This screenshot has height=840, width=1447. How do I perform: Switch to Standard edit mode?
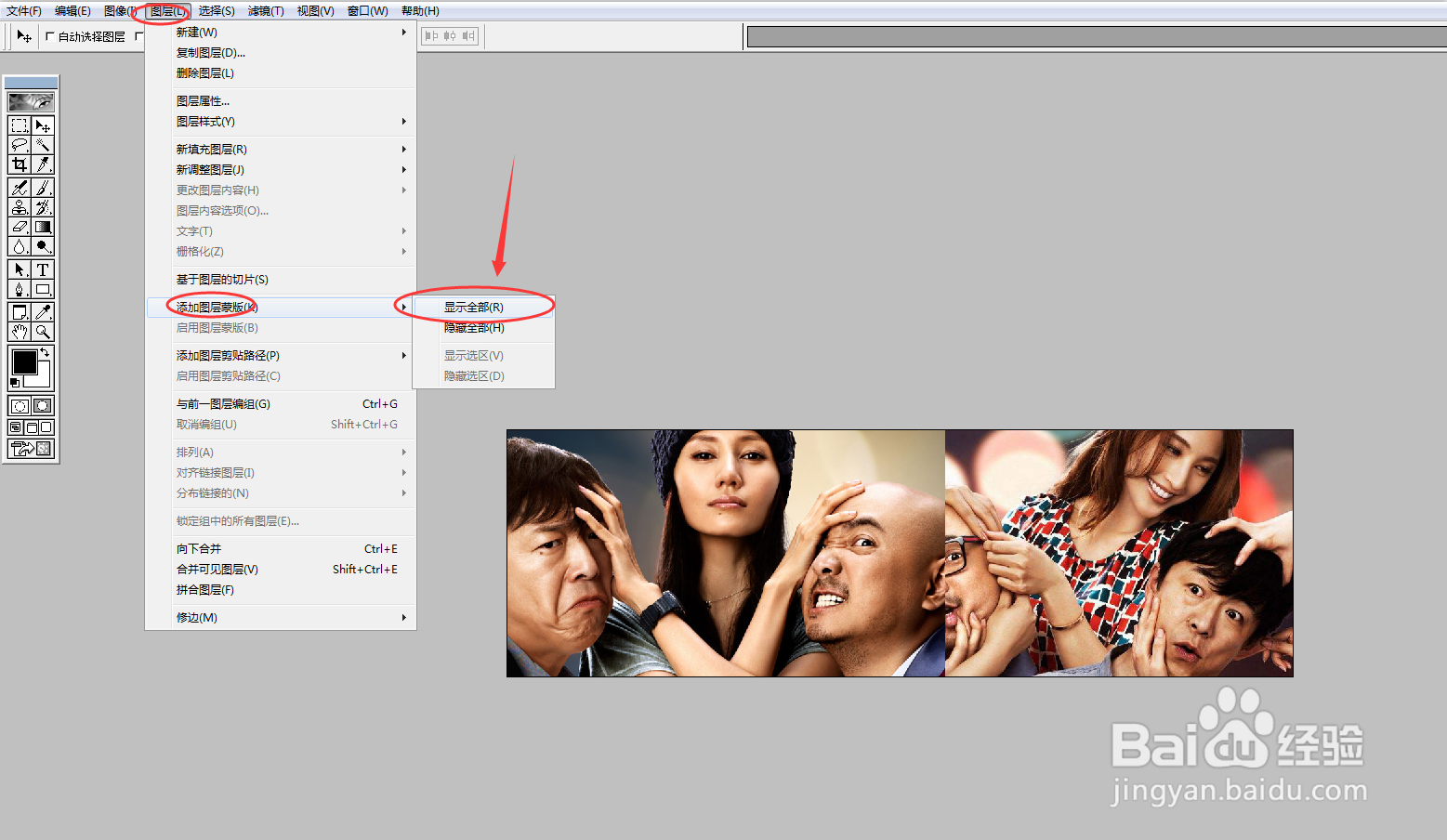(x=20, y=406)
